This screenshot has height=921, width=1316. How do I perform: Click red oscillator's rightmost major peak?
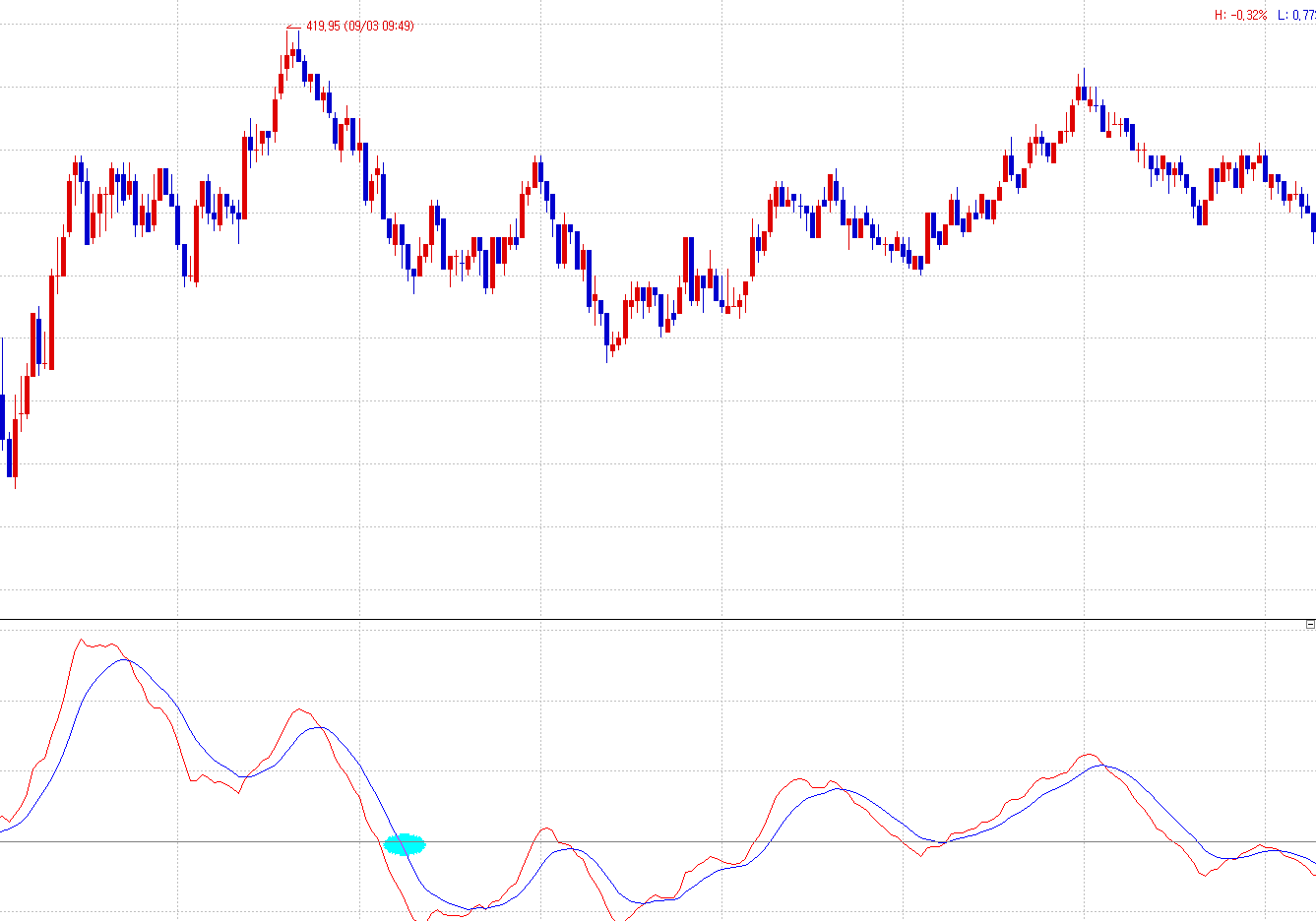pos(1089,755)
